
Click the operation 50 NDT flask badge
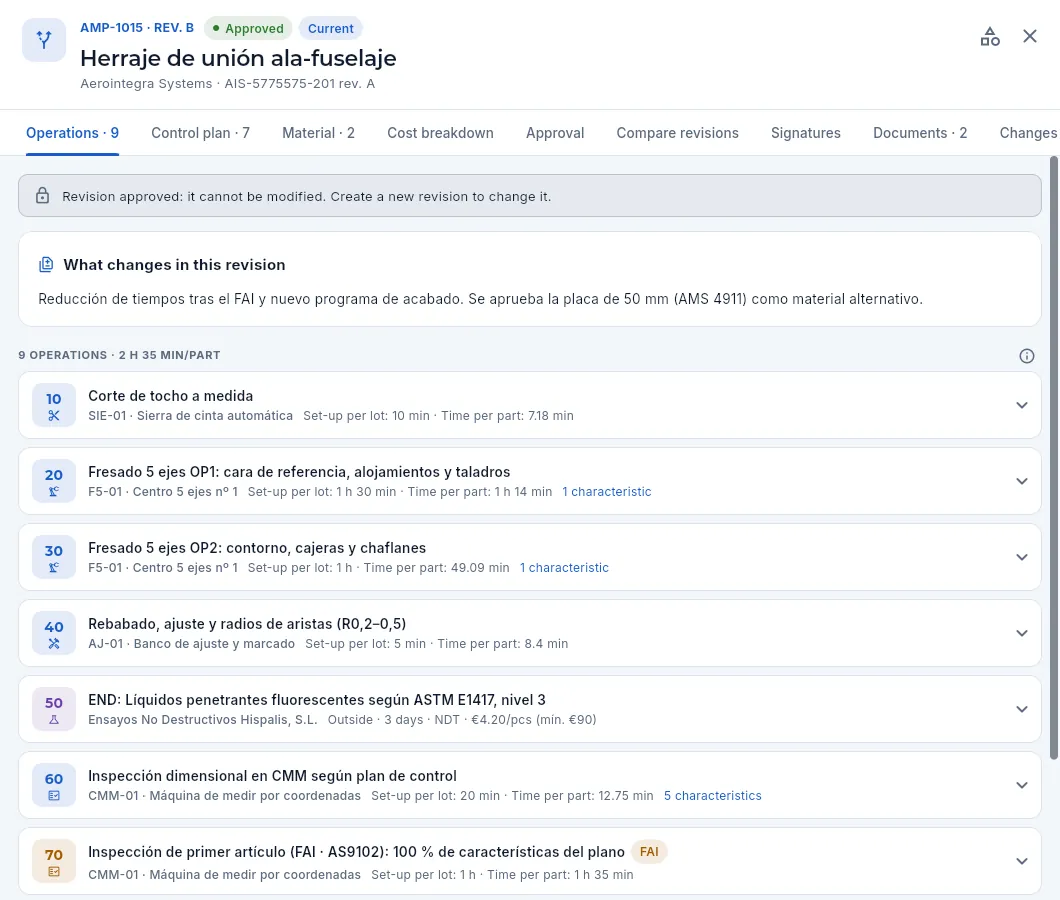[54, 710]
